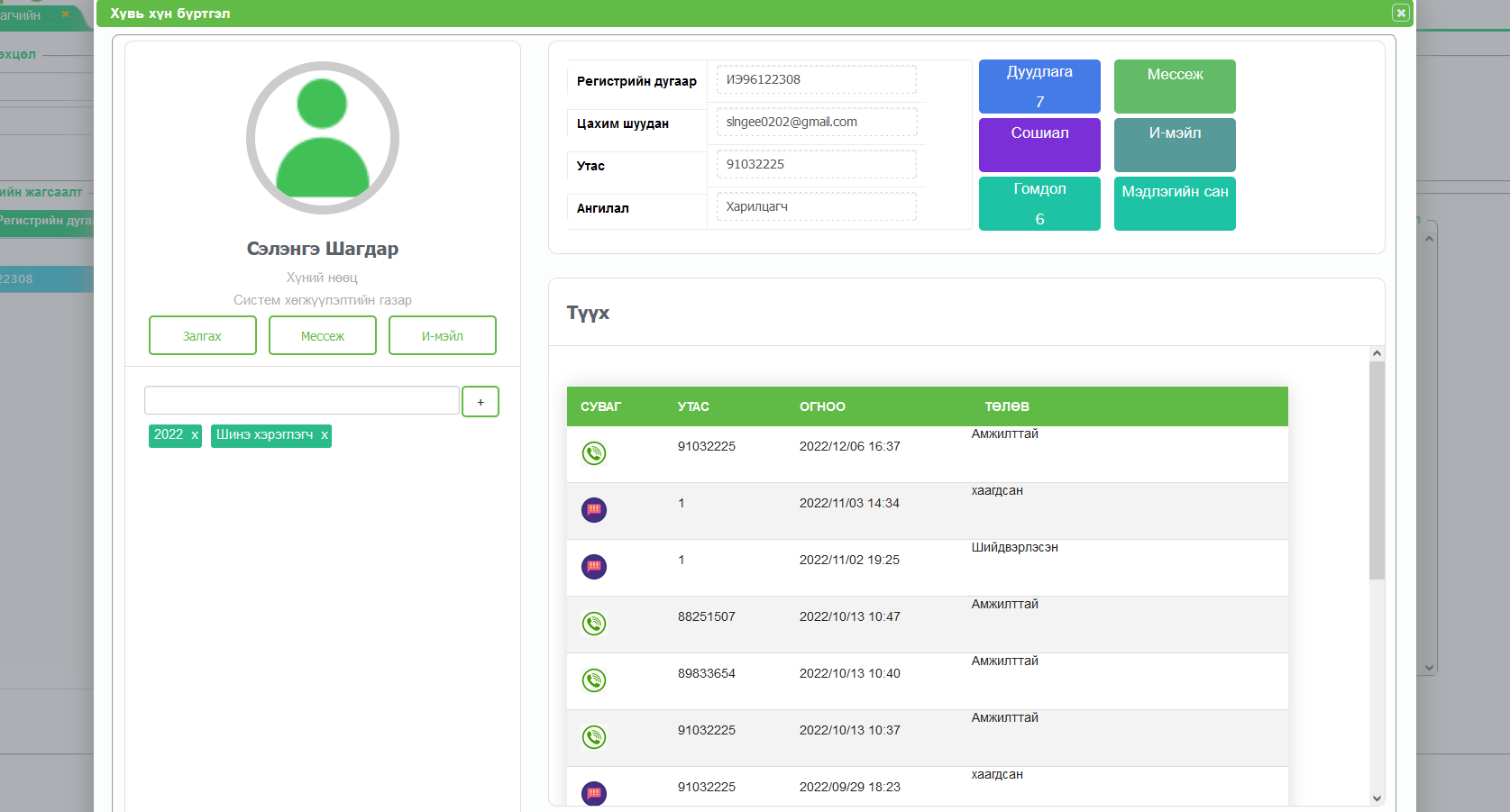Screen dimensions: 1510x812
Task: Click date 2022/09/29 18:23
Action: [850, 787]
